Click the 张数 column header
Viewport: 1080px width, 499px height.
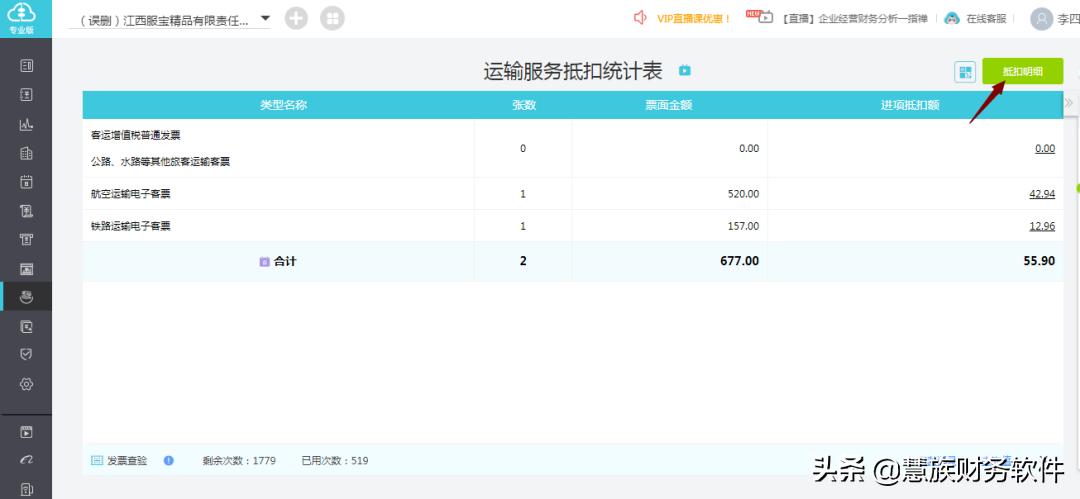(x=523, y=105)
